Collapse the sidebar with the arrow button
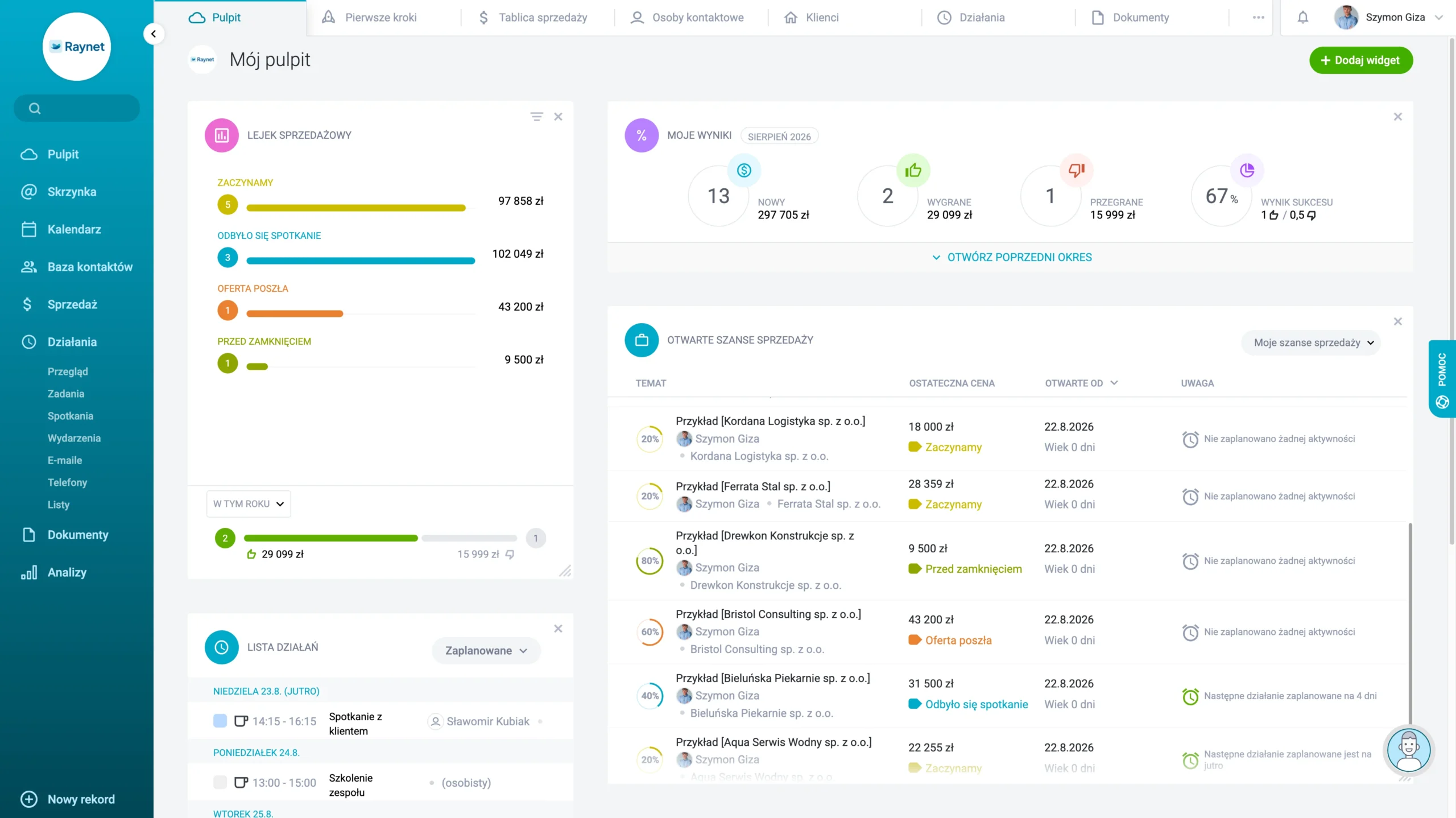This screenshot has width=1456, height=818. click(x=153, y=34)
